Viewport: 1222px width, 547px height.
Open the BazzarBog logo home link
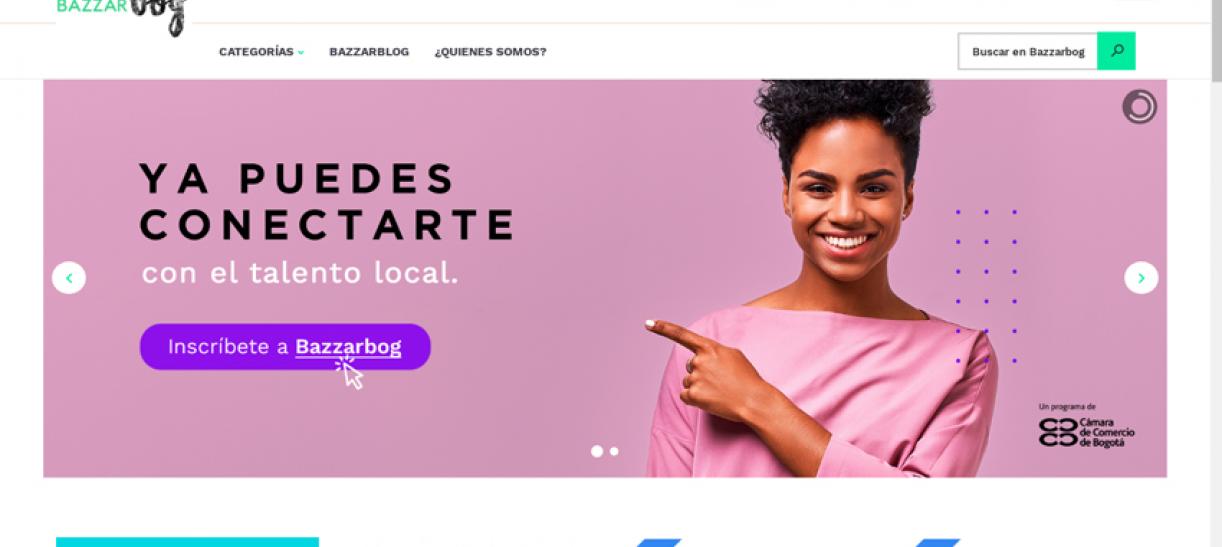(x=123, y=14)
